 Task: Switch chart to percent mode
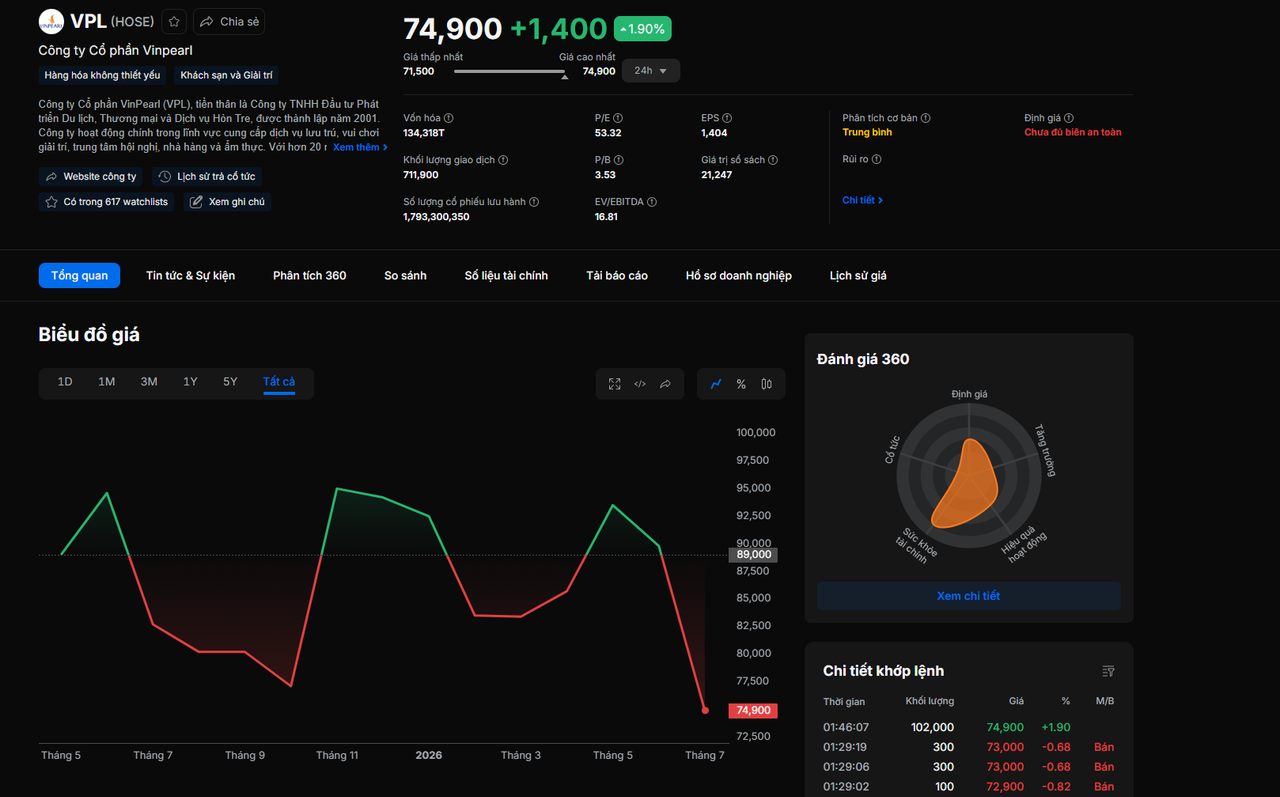point(741,384)
